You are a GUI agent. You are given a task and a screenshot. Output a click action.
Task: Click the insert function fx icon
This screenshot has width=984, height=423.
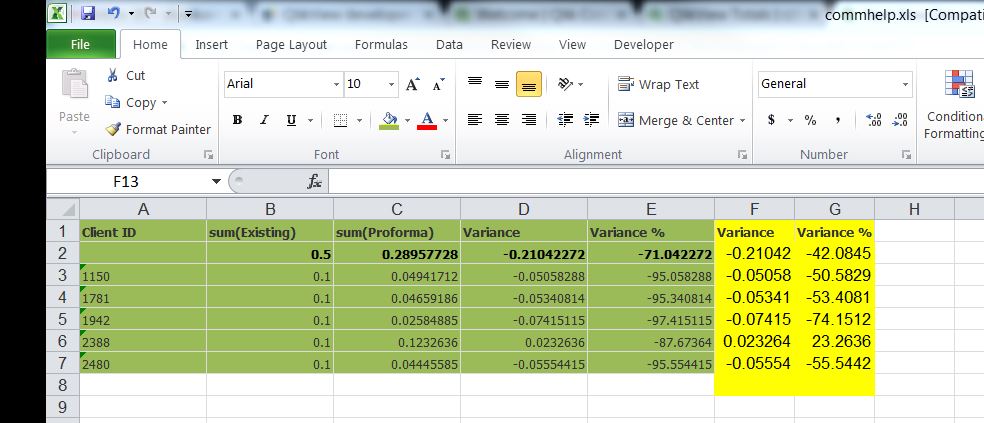[314, 182]
